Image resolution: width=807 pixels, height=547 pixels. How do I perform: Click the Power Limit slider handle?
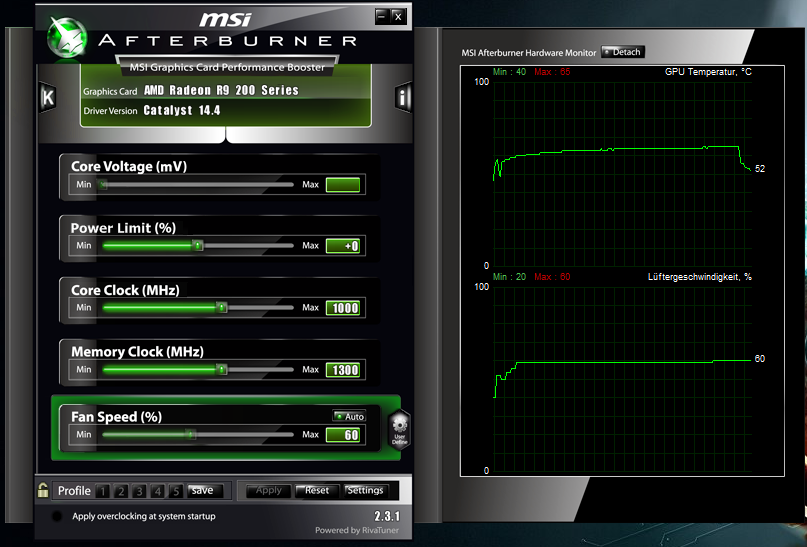pyautogui.click(x=198, y=246)
